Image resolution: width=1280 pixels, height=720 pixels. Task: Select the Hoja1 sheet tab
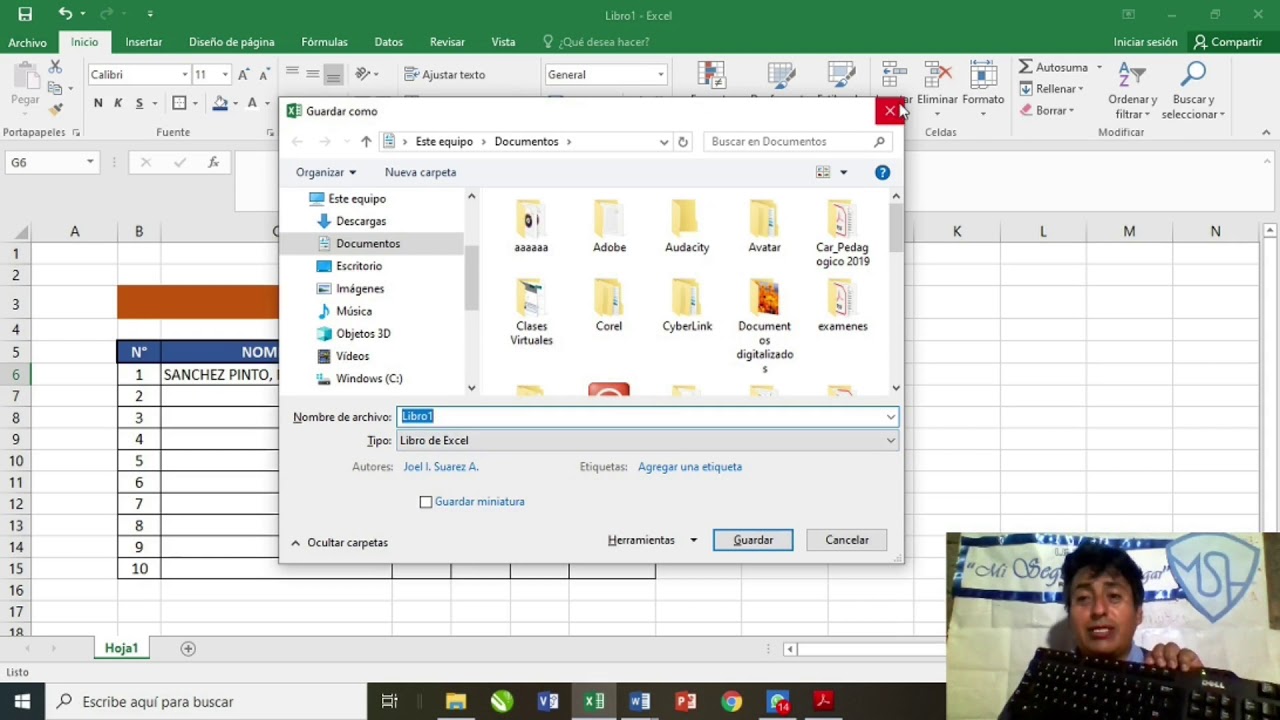coord(121,649)
